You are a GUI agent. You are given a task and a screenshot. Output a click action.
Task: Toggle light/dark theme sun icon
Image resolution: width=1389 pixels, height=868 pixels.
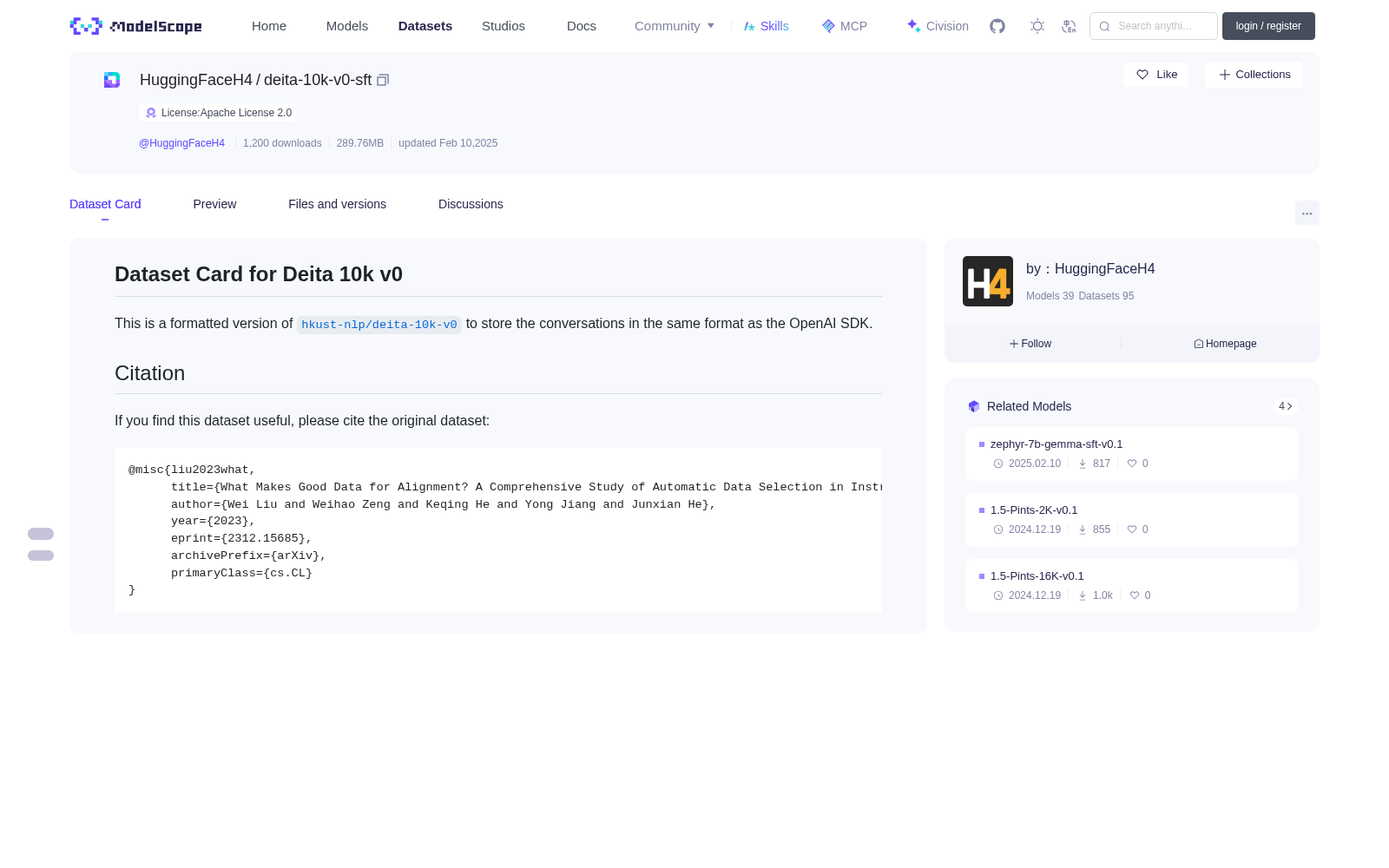[1037, 26]
